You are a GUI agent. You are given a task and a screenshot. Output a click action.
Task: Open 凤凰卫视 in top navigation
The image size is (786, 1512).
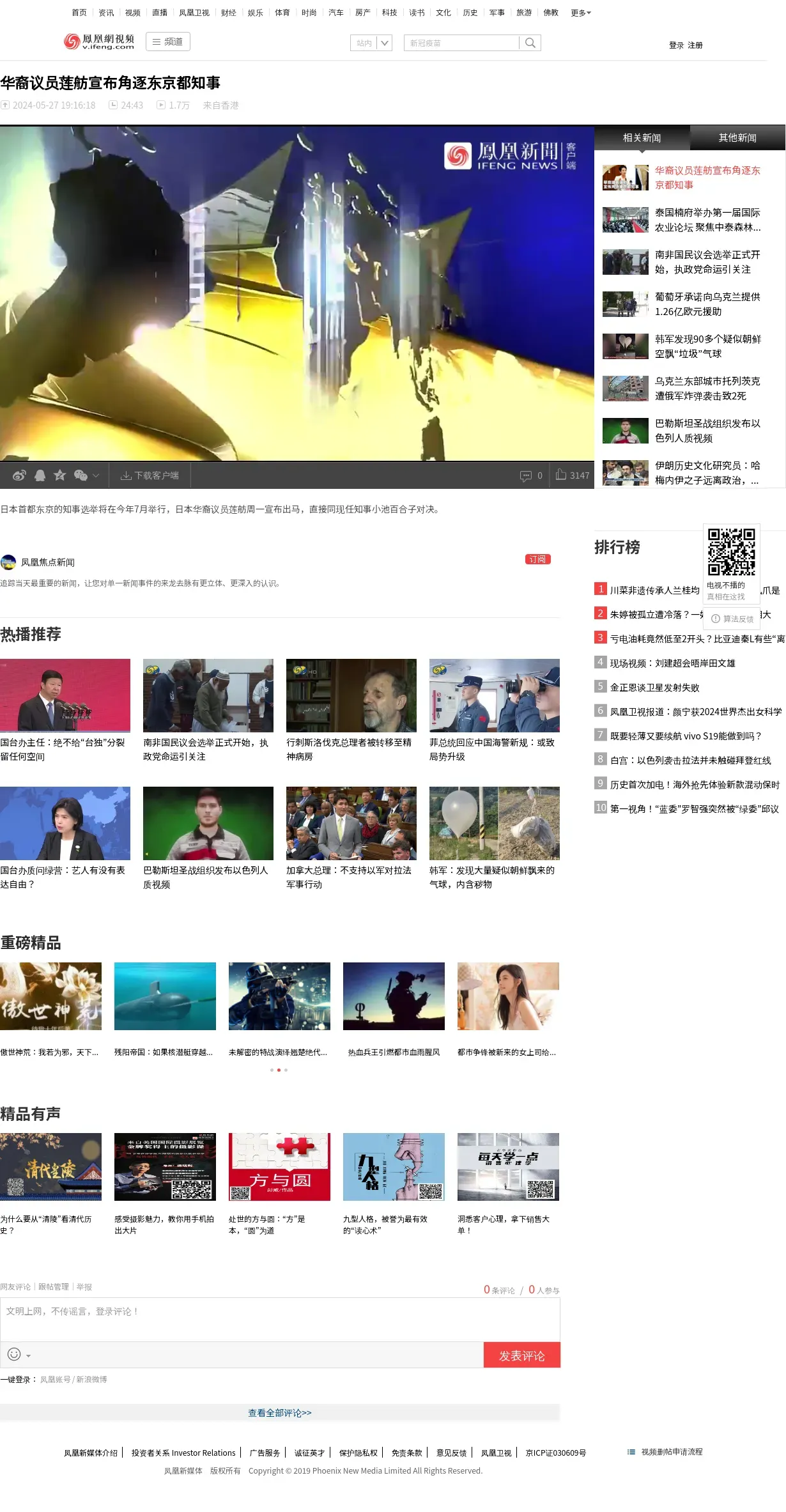coord(194,13)
